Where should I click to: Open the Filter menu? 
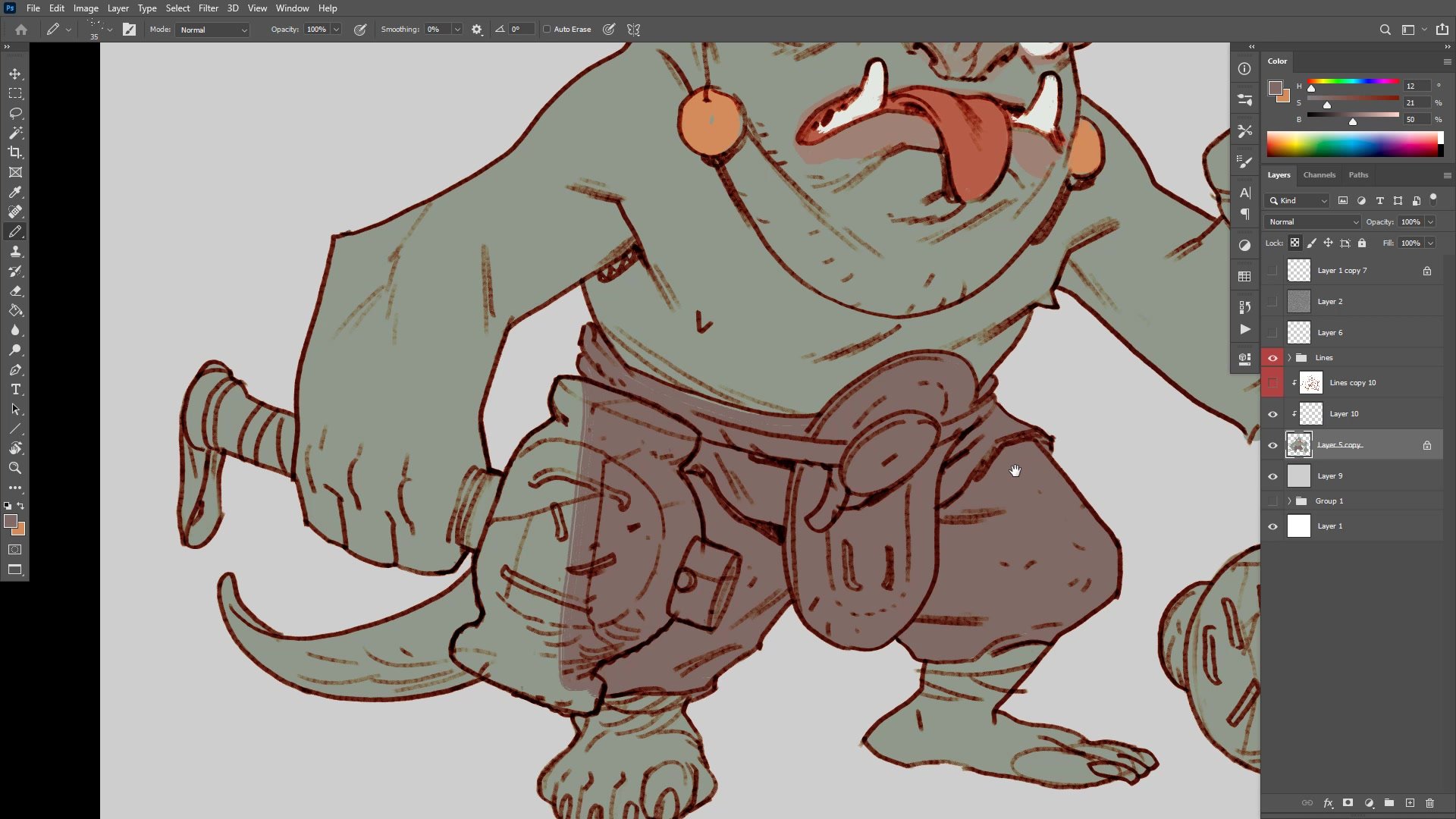coord(208,8)
